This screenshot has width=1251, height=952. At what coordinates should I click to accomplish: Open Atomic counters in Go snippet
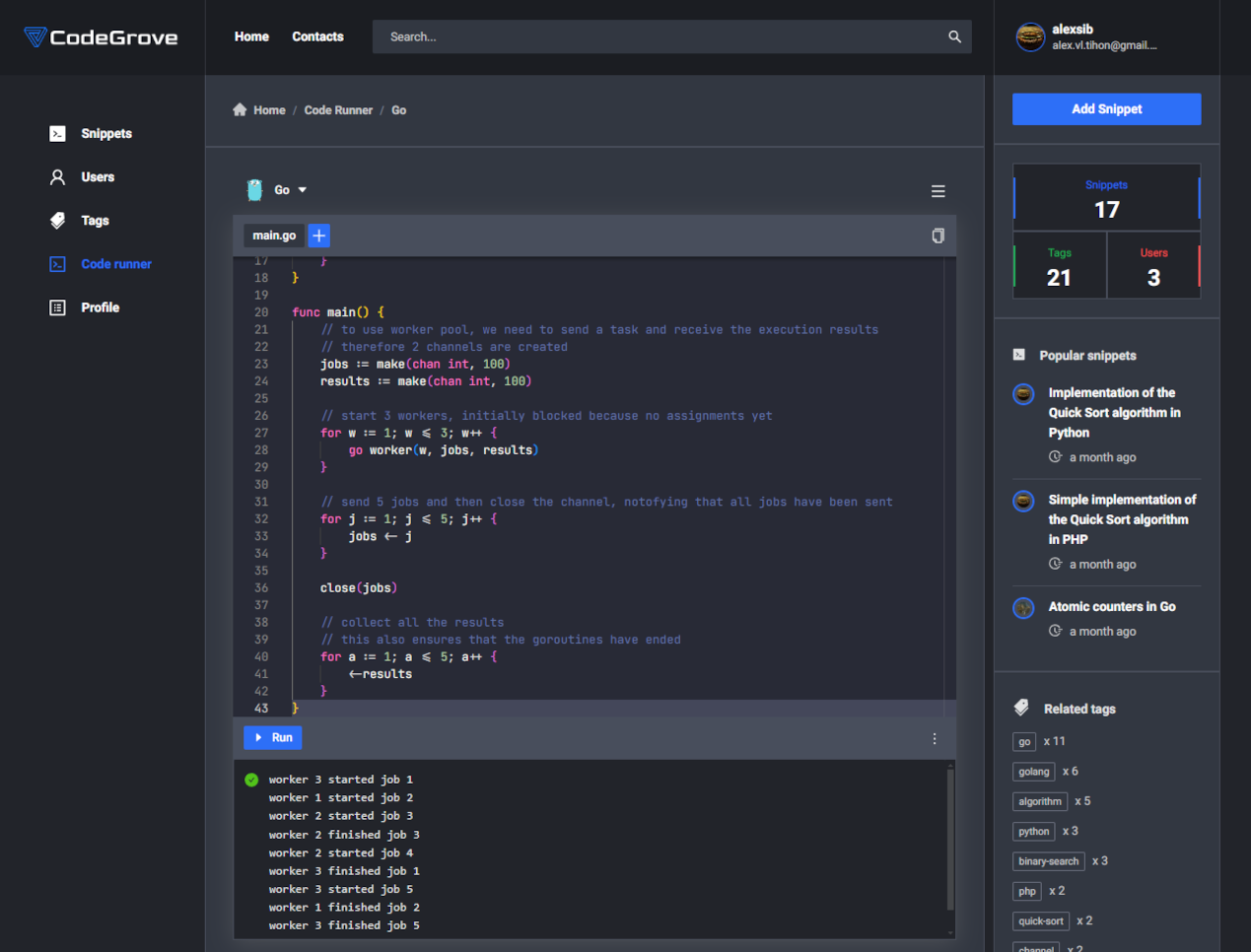click(1112, 607)
